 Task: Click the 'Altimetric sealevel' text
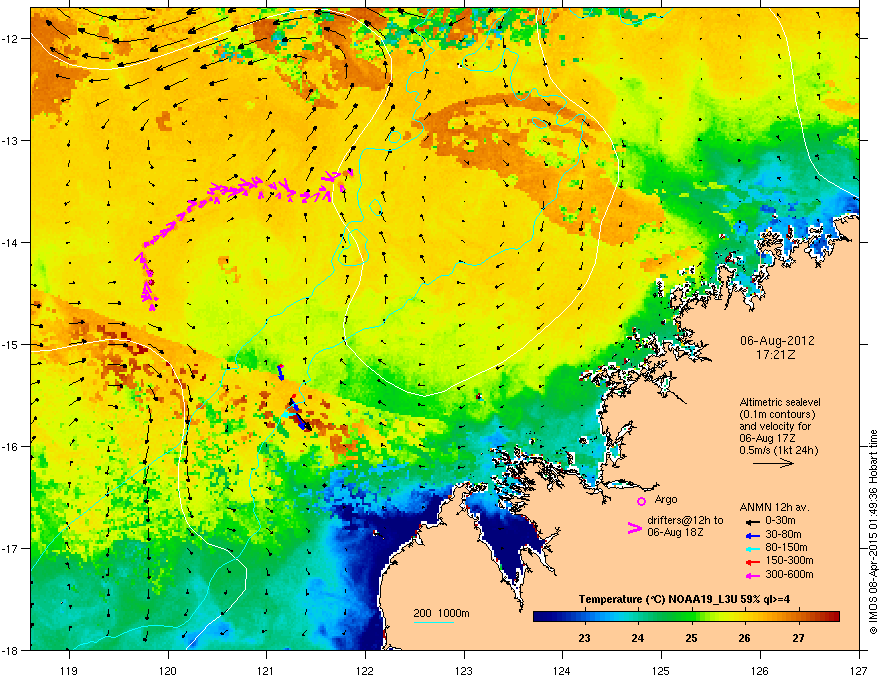point(780,402)
